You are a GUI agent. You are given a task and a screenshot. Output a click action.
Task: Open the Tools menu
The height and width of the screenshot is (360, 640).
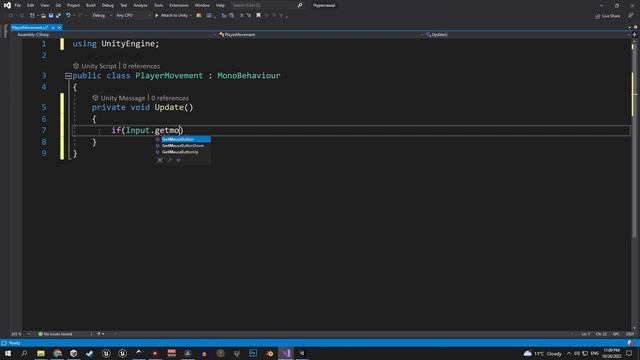[x=158, y=5]
